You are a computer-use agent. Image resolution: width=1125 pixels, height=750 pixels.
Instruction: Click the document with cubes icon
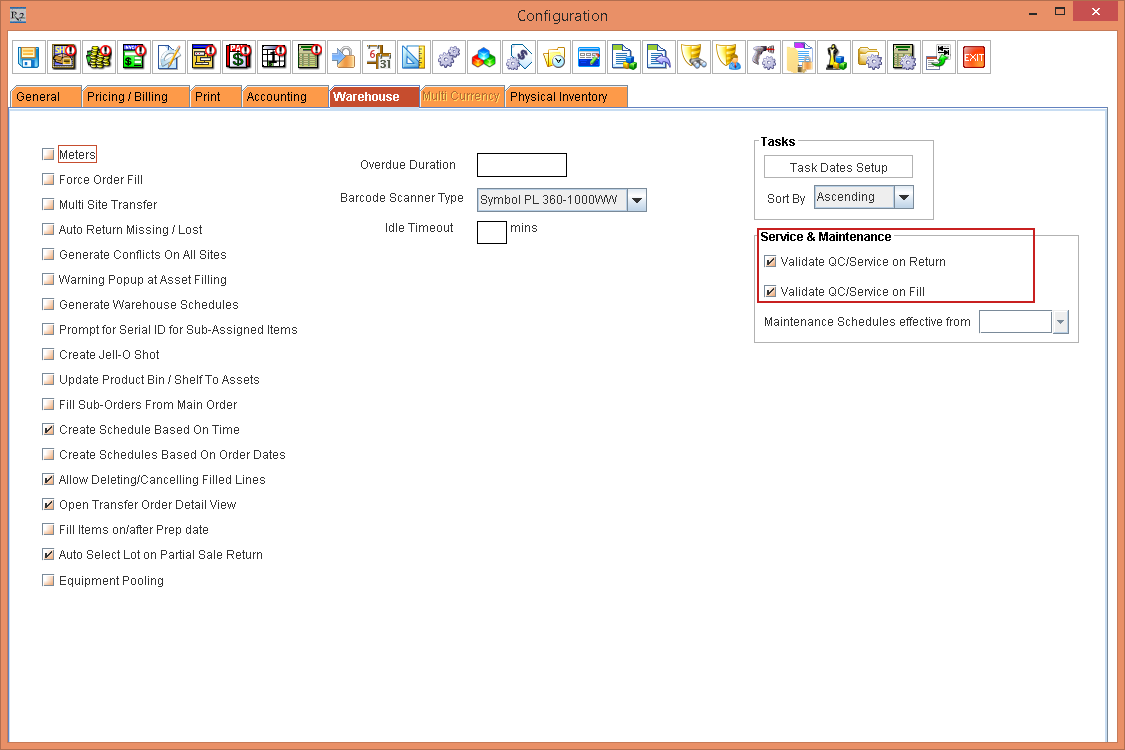pyautogui.click(x=624, y=57)
